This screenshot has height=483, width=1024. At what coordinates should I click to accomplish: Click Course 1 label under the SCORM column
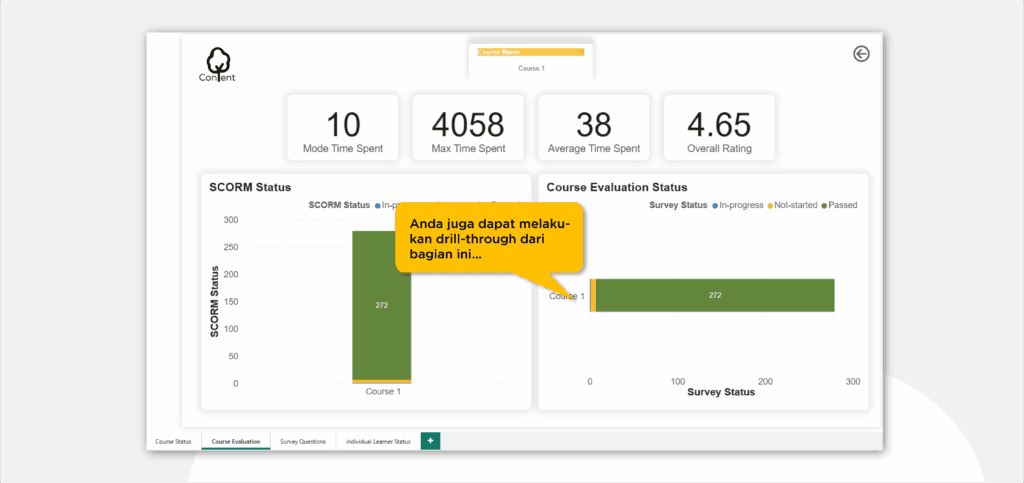click(x=383, y=392)
